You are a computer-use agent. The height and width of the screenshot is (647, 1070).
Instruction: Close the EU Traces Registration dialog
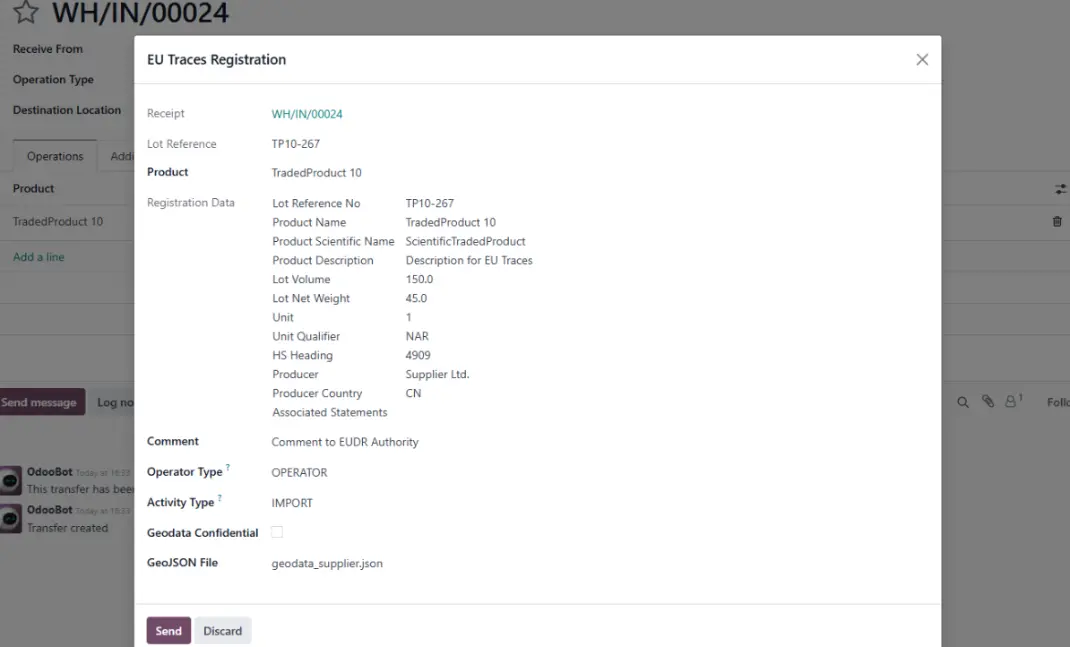(x=921, y=60)
